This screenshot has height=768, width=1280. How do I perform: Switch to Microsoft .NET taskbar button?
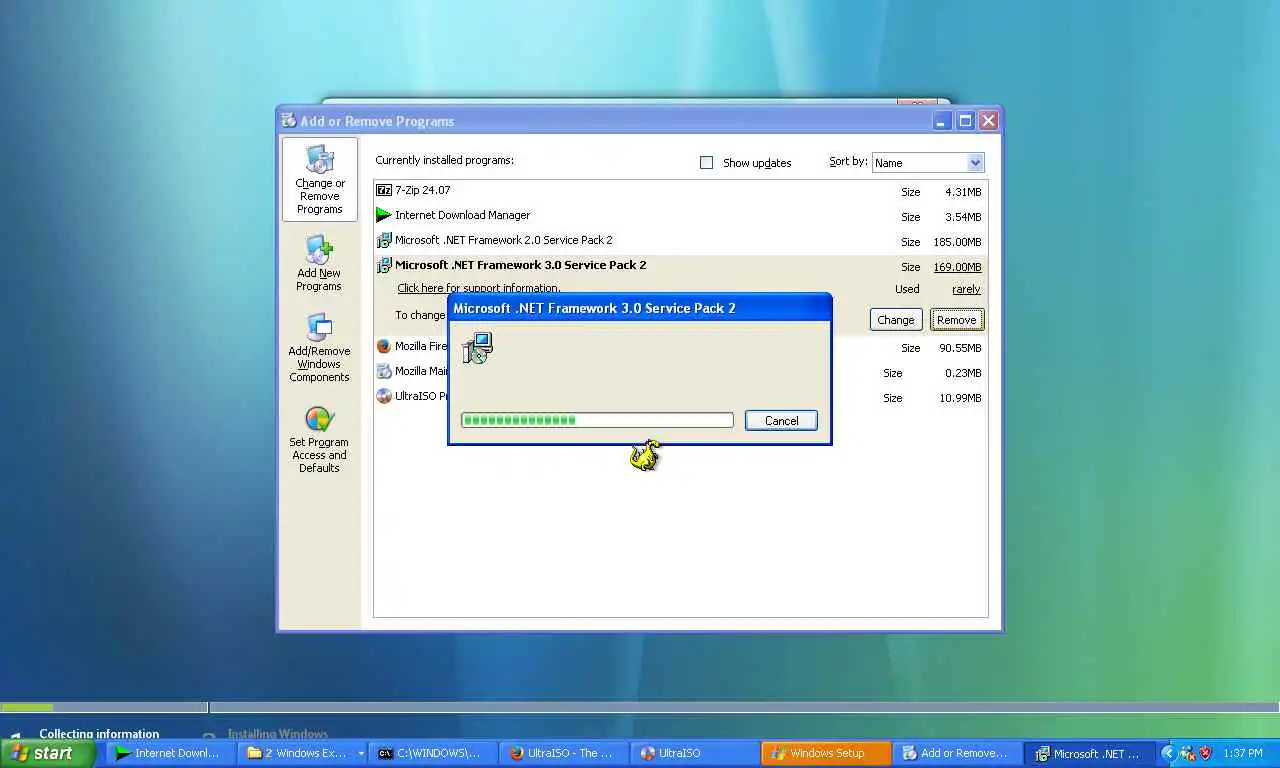(x=1090, y=754)
